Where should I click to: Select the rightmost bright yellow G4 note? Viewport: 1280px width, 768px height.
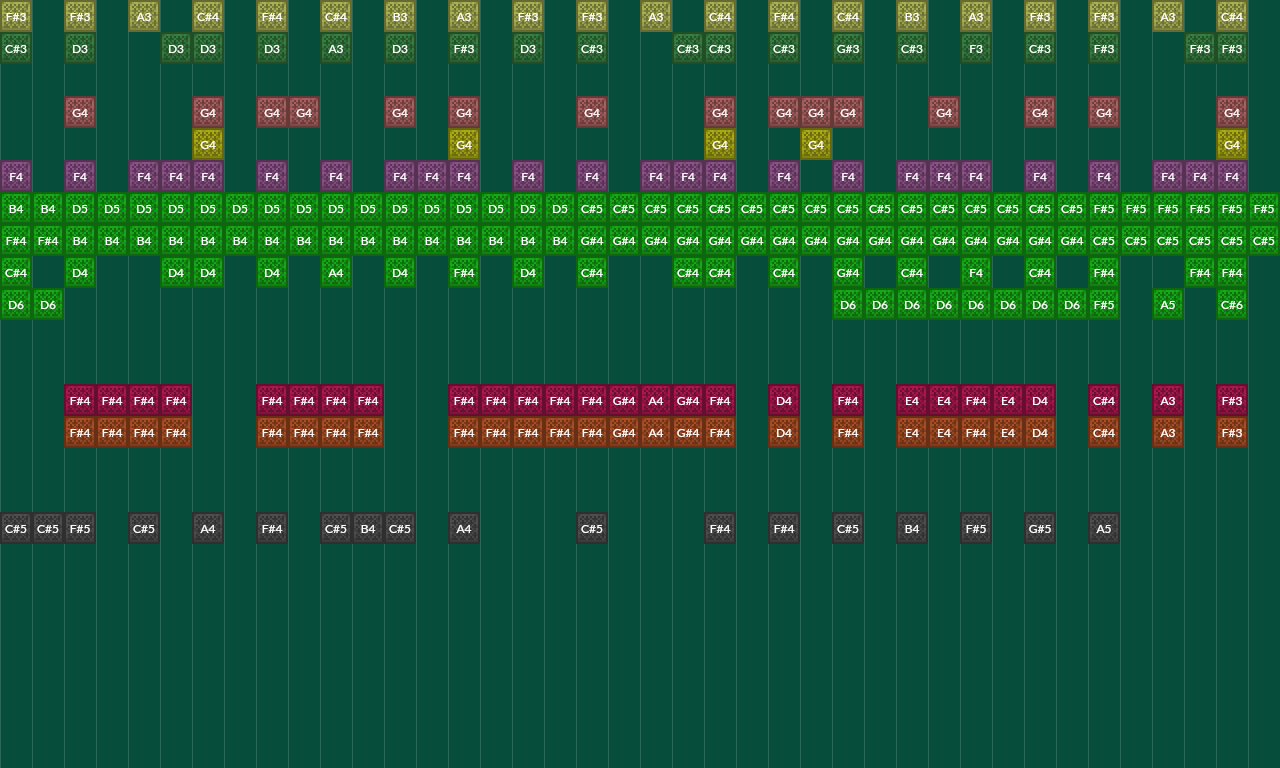pos(1232,145)
